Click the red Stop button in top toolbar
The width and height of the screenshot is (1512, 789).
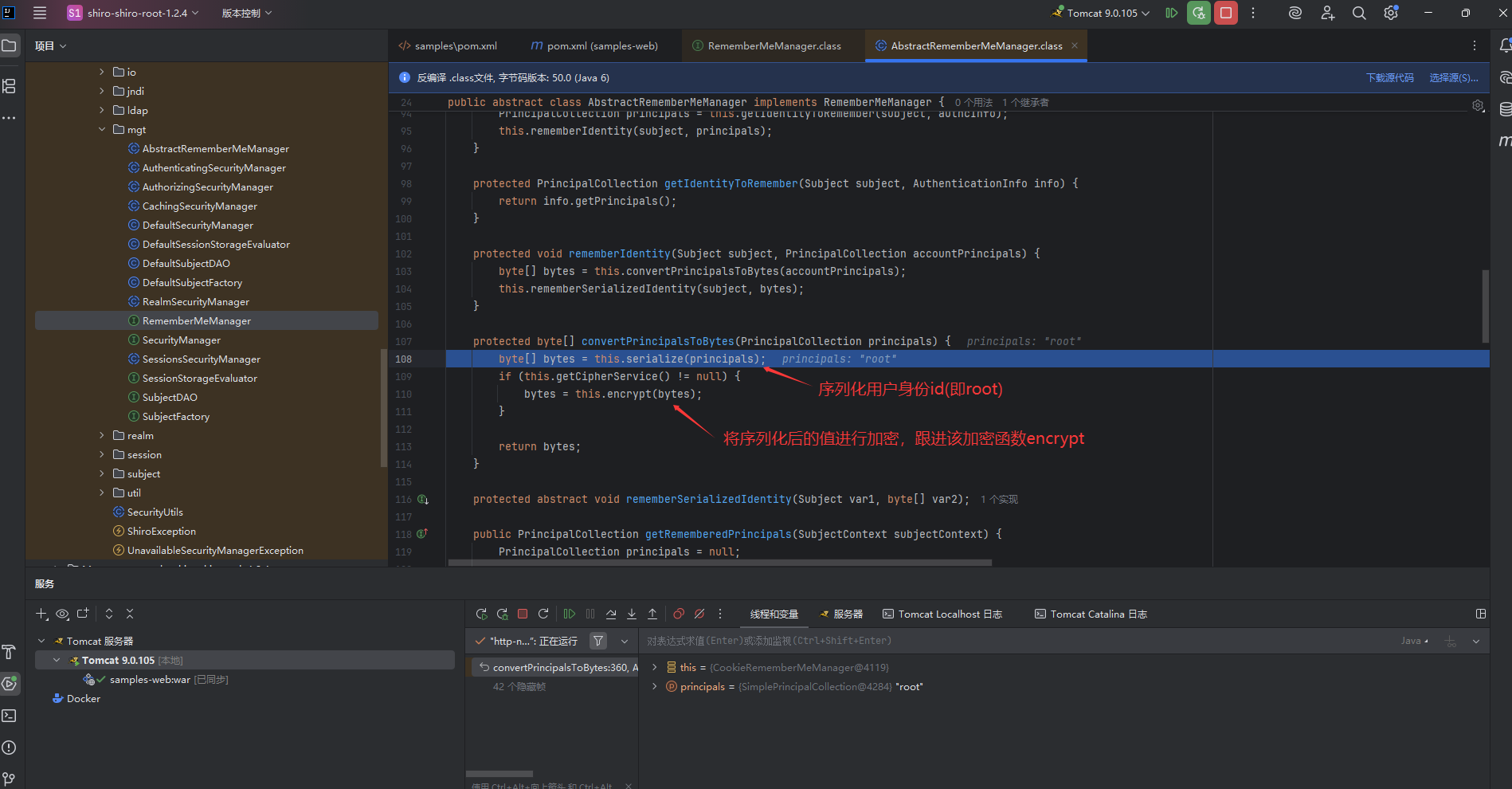click(x=1226, y=13)
